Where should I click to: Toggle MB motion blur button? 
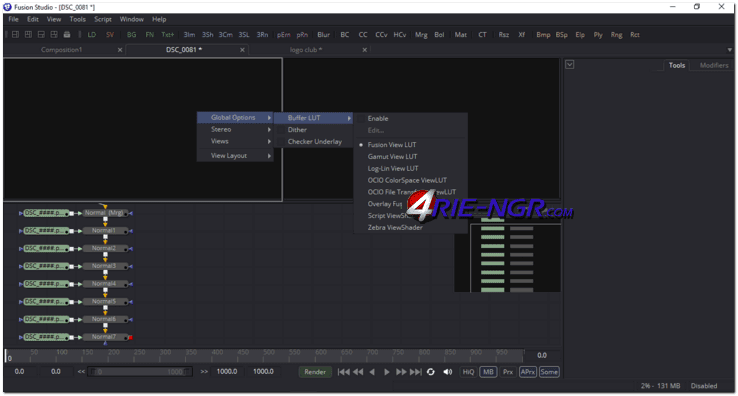[488, 372]
